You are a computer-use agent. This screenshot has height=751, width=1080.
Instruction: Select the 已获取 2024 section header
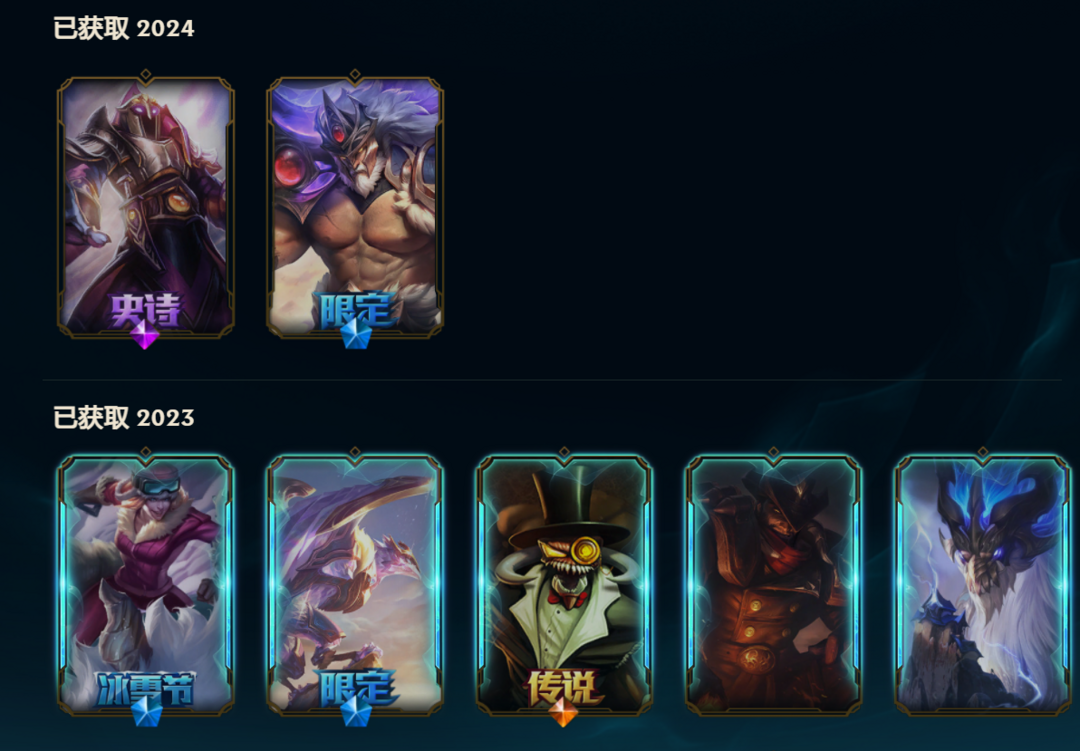coord(124,28)
